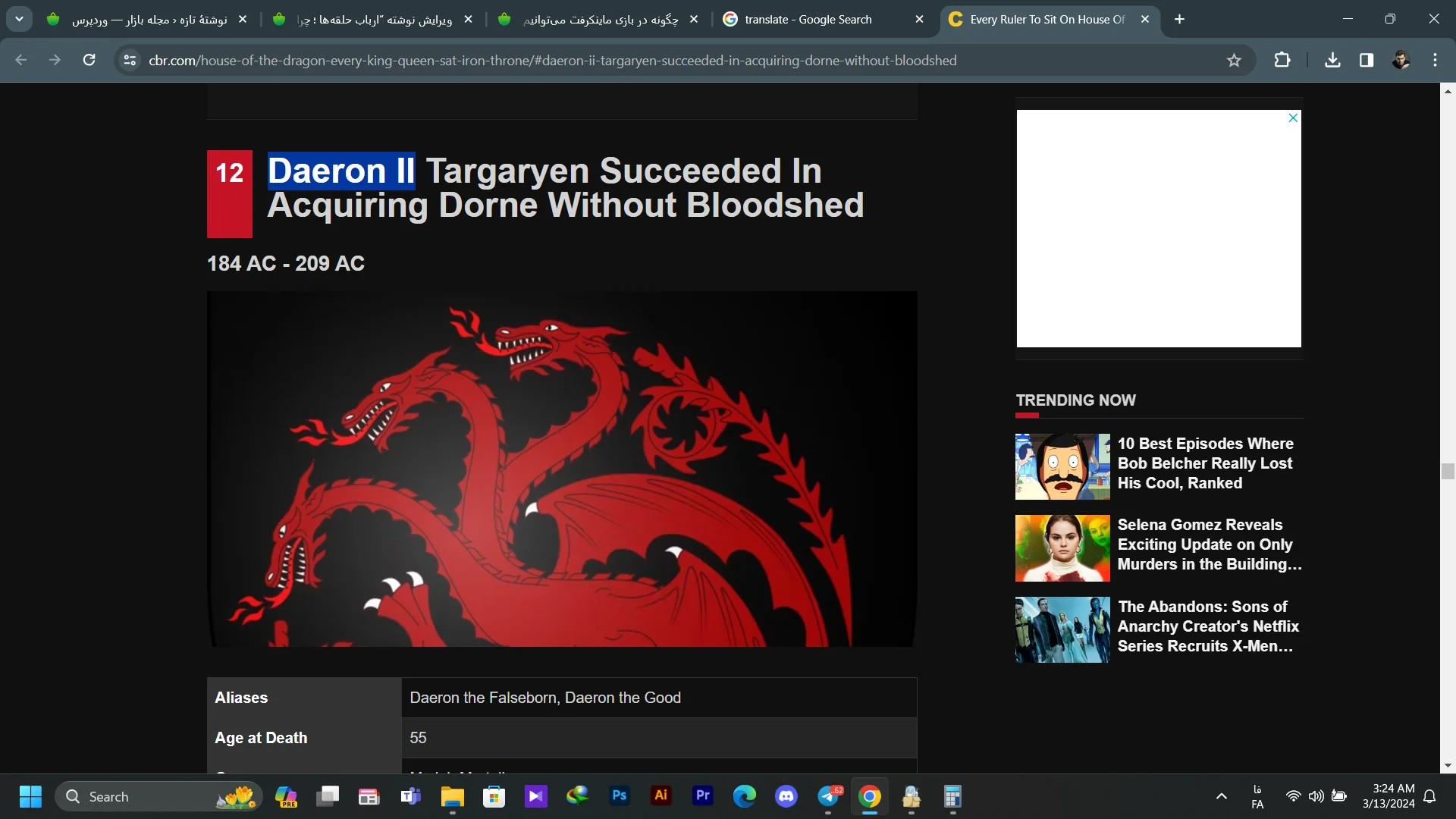Click the Age at Death value 55
Viewport: 1456px width, 819px height.
click(418, 738)
